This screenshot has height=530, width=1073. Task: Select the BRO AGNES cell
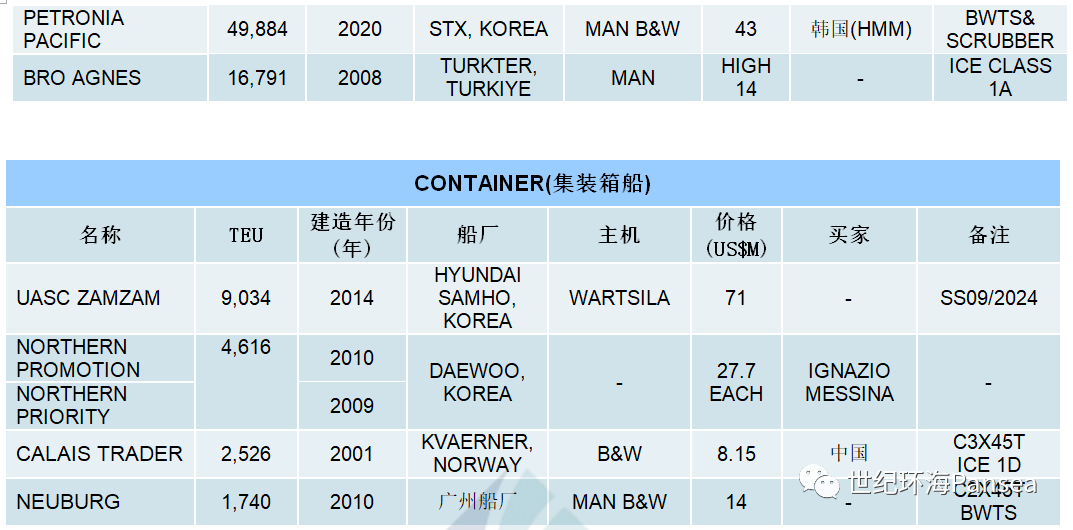point(109,78)
